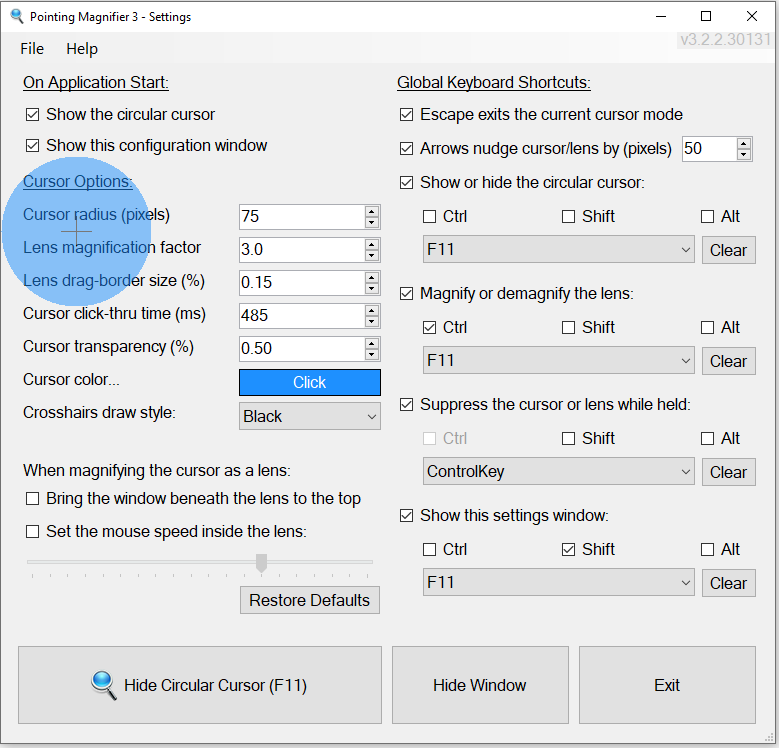Decrease Lens drag-border size with down arrow

click(x=372, y=289)
